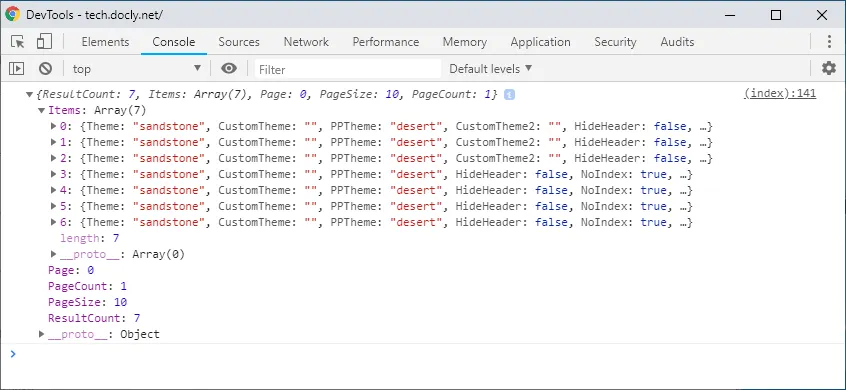The width and height of the screenshot is (846, 390).
Task: Select the PageCount: 1 property
Action: click(87, 286)
